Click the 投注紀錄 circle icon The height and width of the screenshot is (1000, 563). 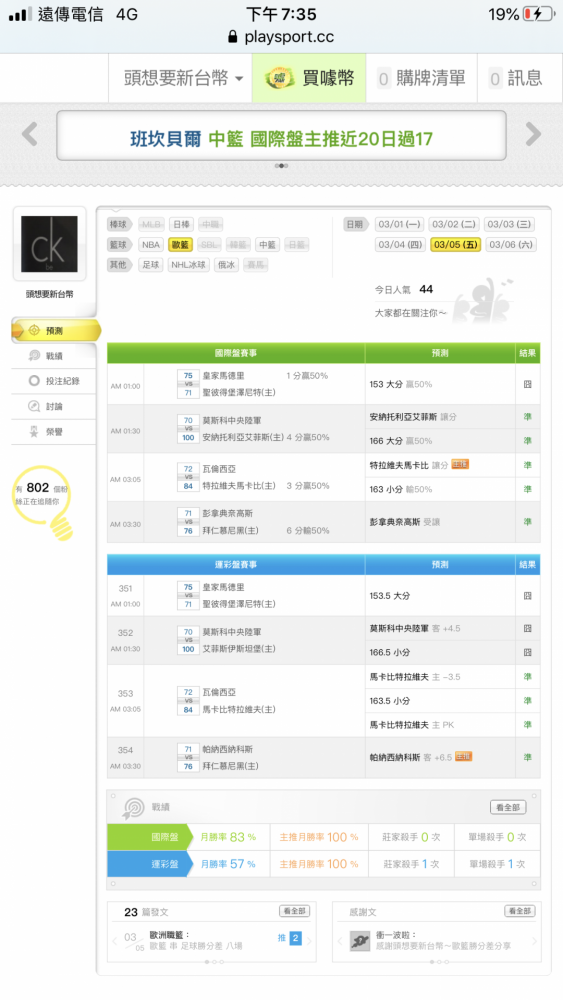coord(34,381)
